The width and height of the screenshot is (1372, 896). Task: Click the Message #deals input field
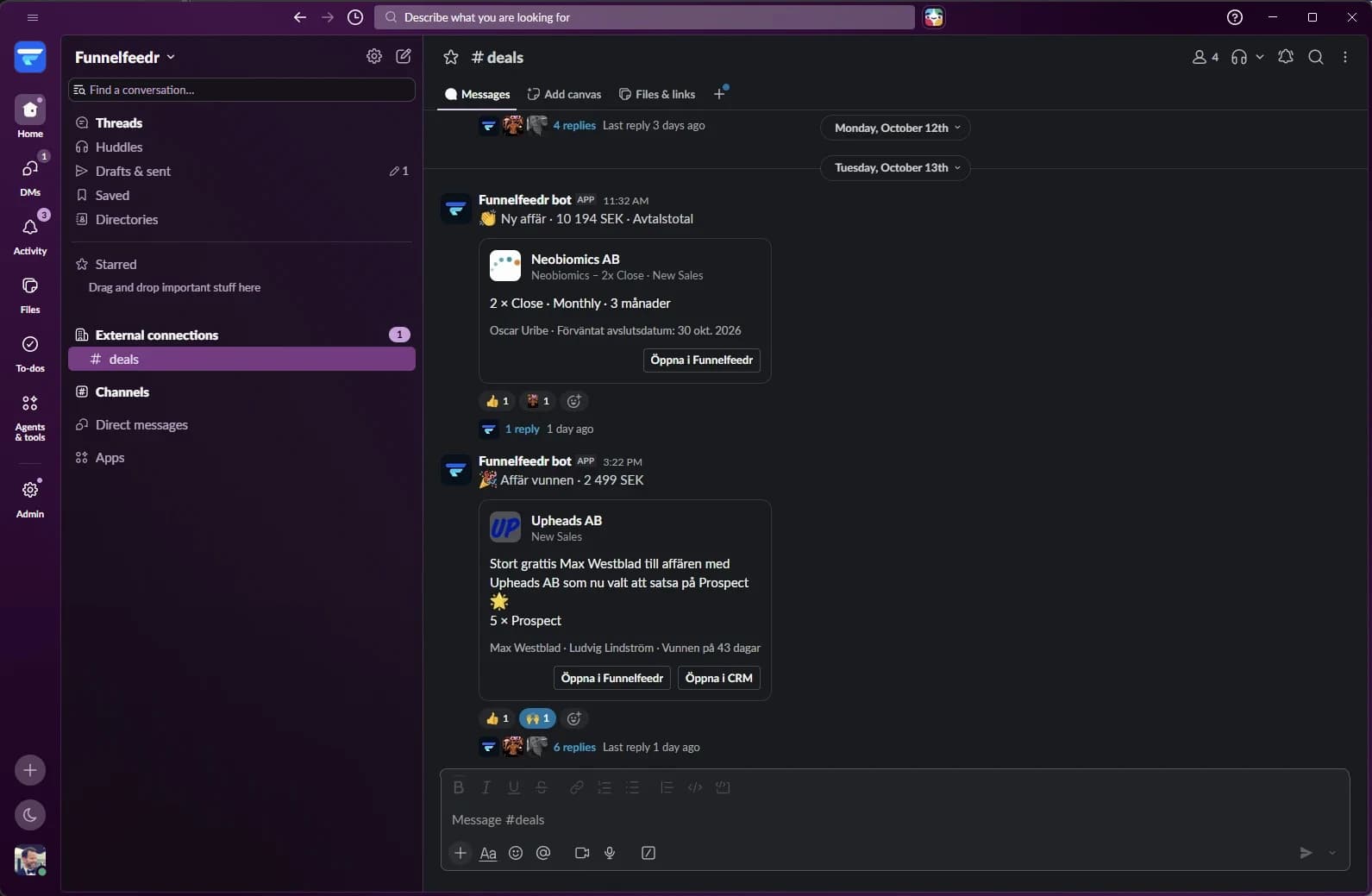pos(894,820)
